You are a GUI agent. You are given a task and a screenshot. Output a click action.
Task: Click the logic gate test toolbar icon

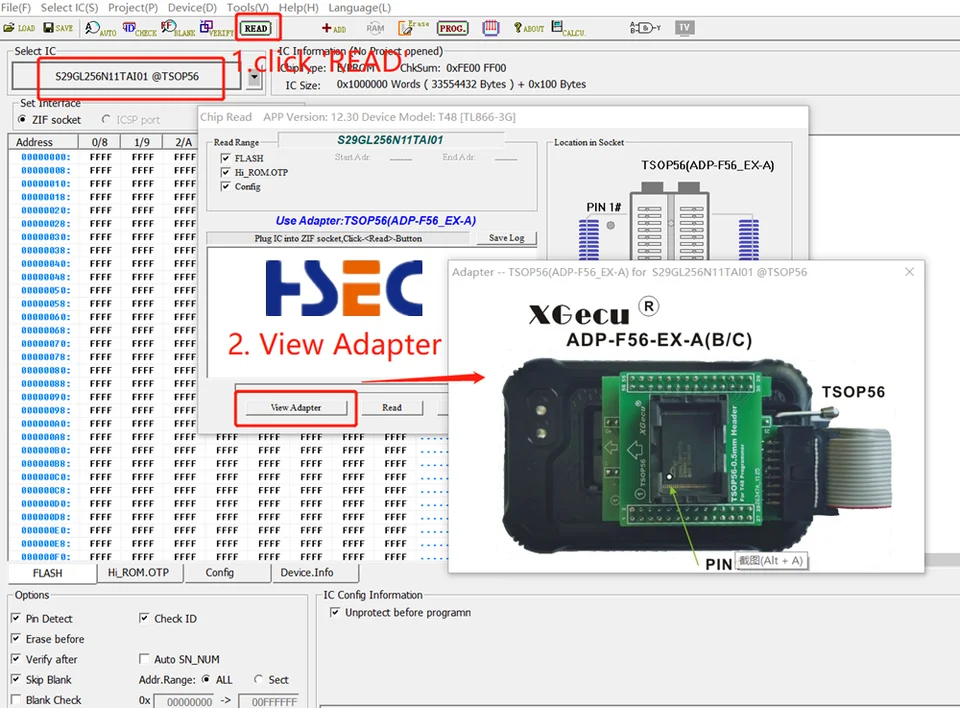pos(645,28)
